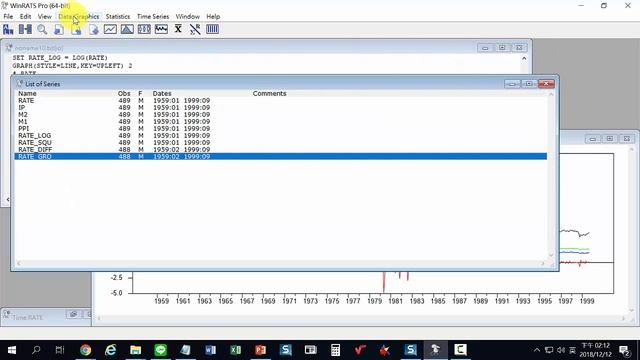Click the wavy time series toolbar icon
640x360 pixels.
161,29
